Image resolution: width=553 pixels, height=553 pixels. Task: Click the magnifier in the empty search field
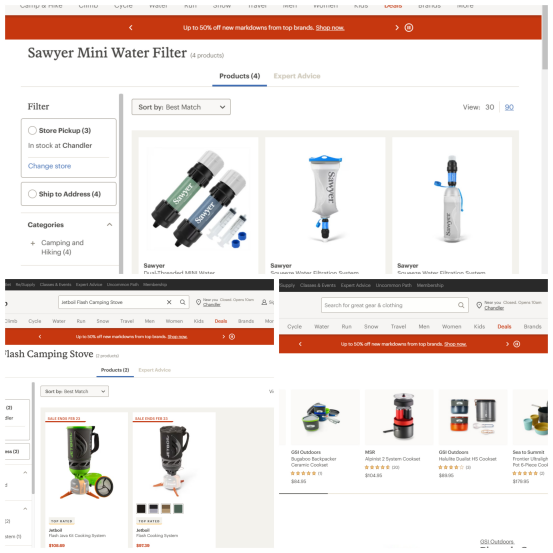click(x=461, y=305)
